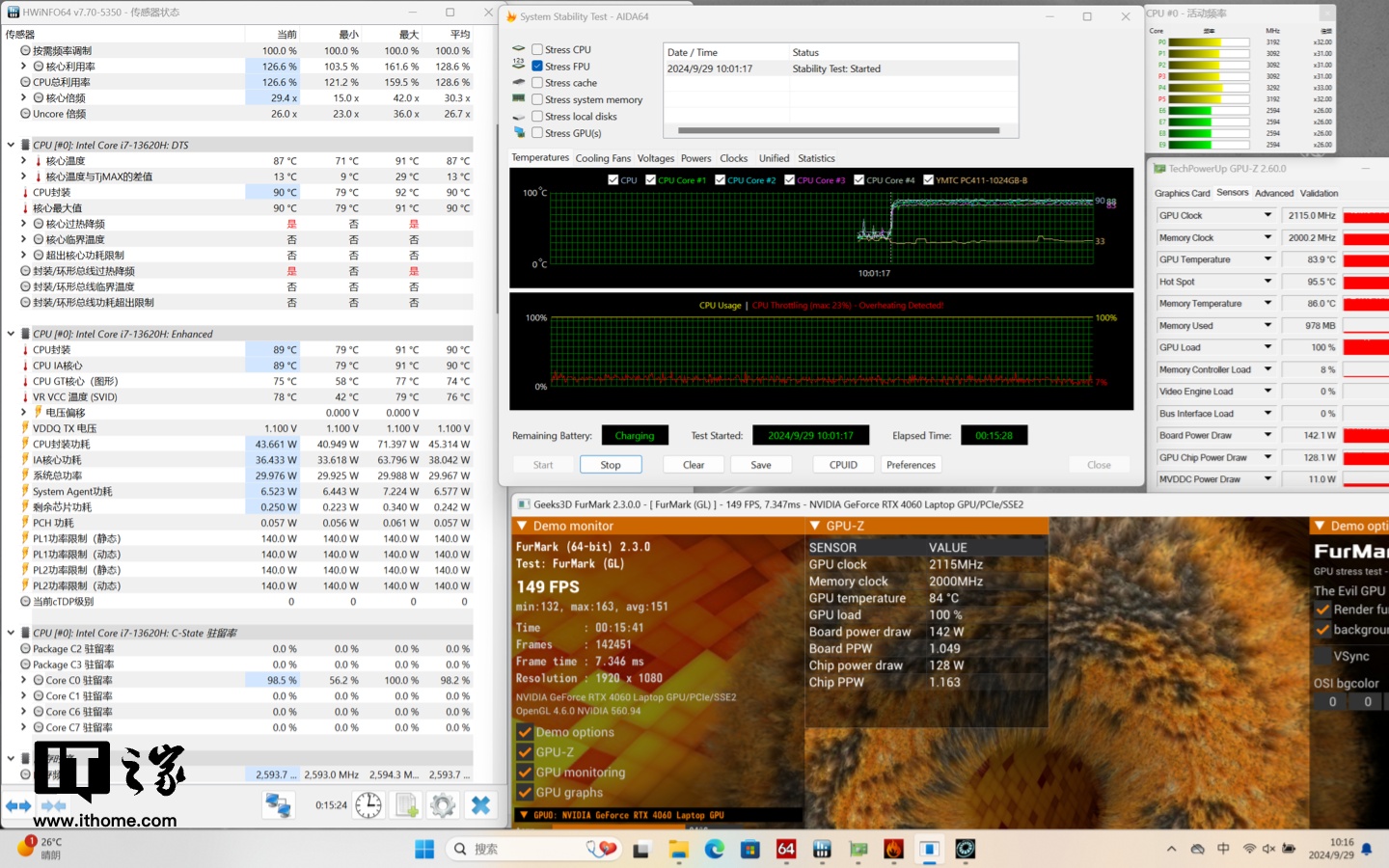1389x868 pixels.
Task: Uncheck the Stress FPU checkbox
Action: click(537, 67)
